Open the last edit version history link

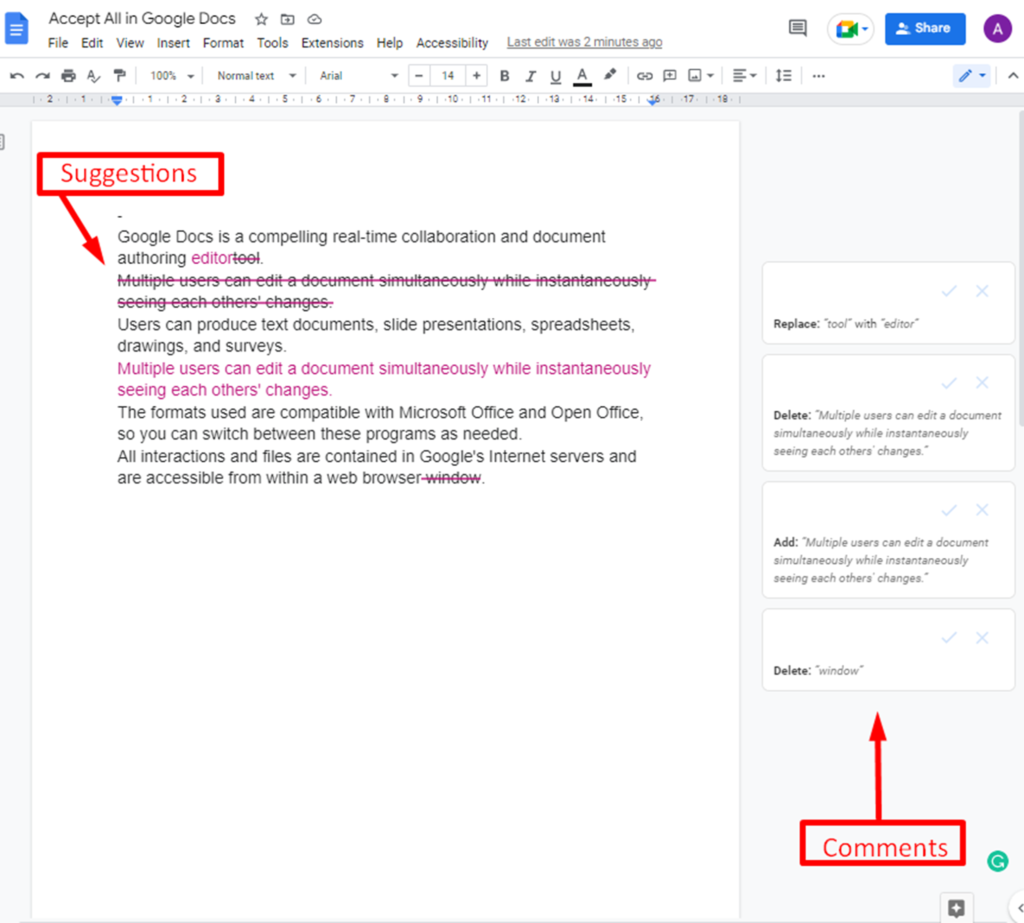pos(584,42)
